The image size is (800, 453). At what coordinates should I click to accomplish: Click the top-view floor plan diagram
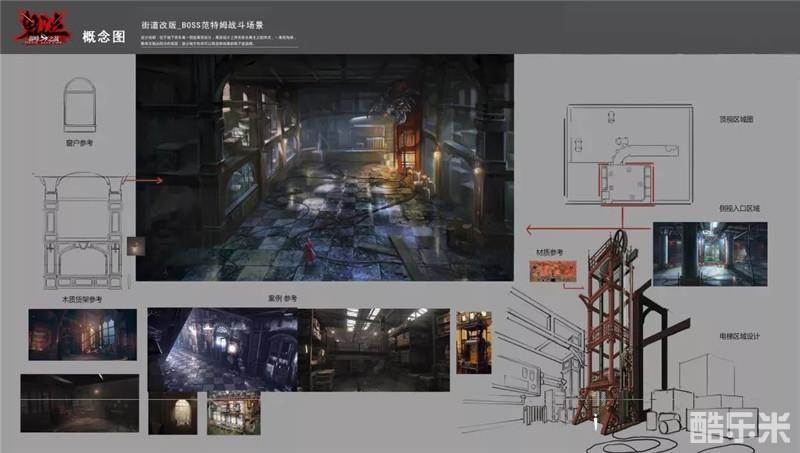(x=627, y=157)
